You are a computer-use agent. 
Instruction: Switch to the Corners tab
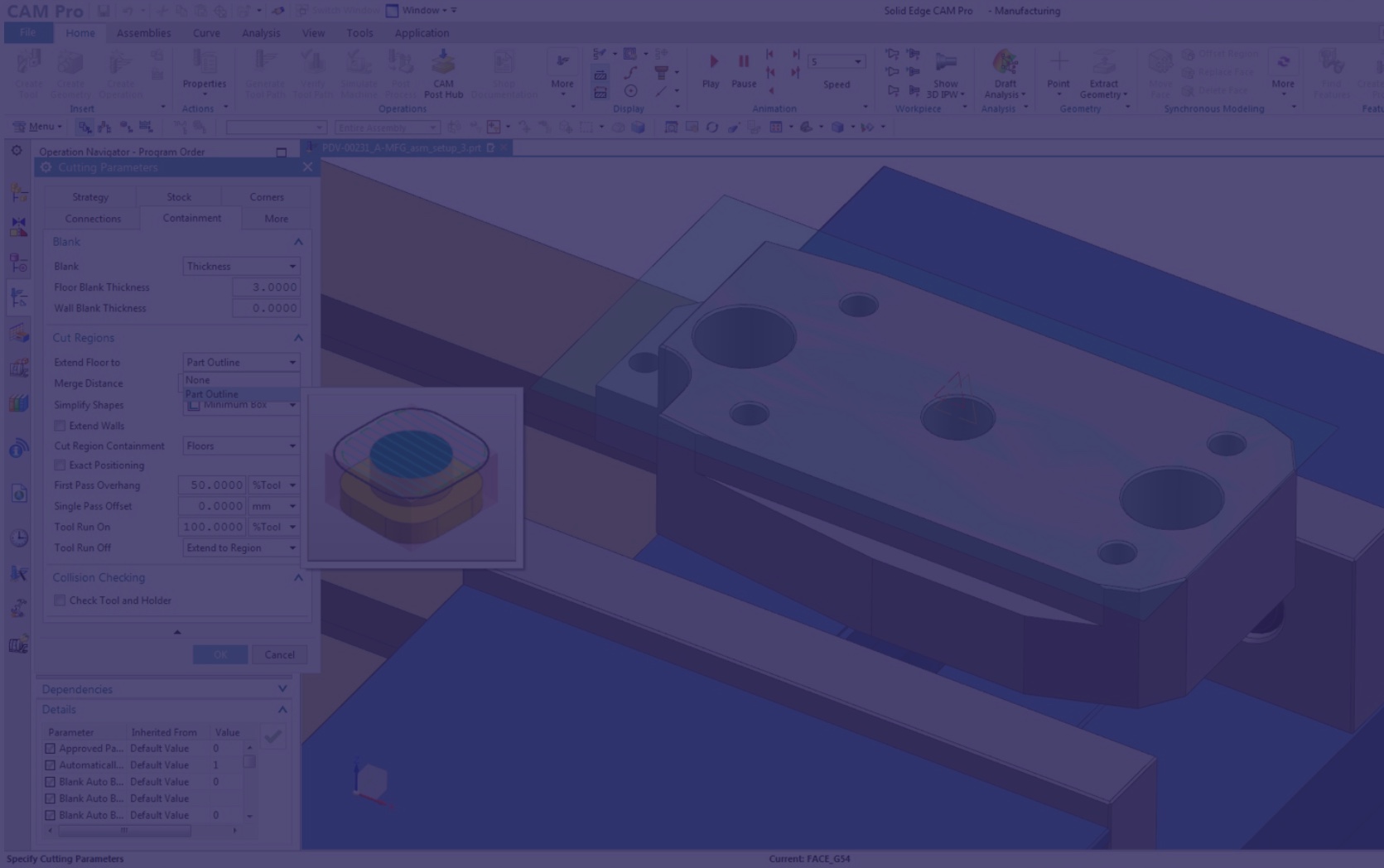pos(267,197)
